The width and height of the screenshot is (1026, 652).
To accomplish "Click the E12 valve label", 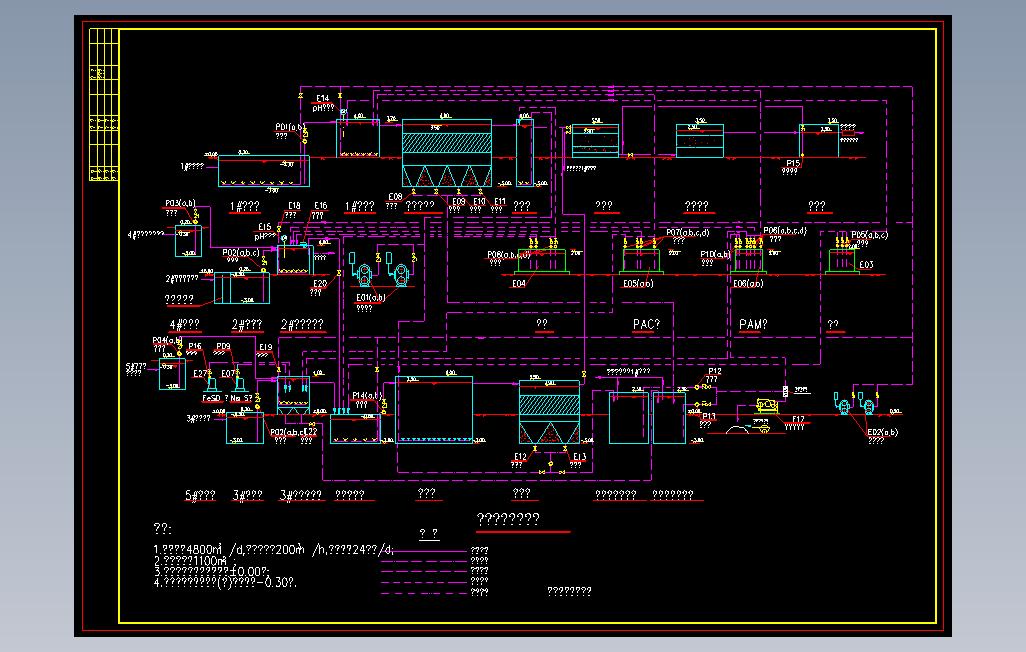I will pyautogui.click(x=520, y=456).
